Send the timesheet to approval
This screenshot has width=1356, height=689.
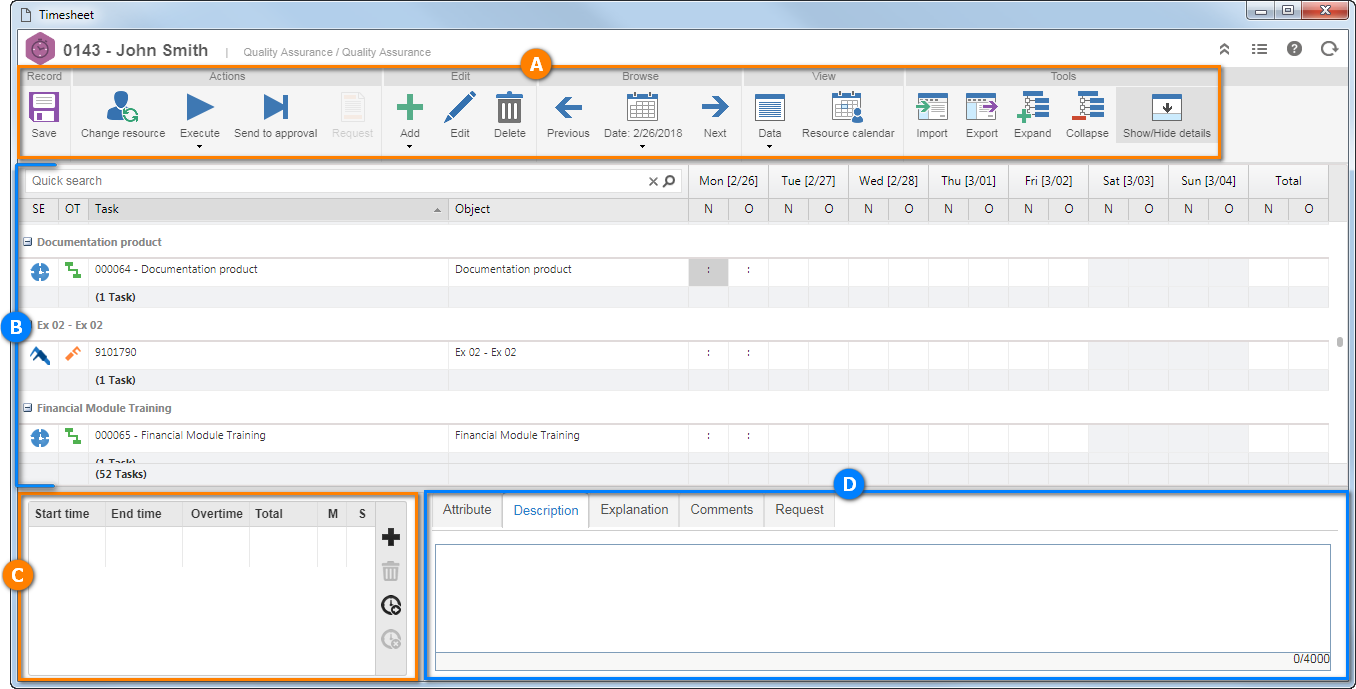[275, 115]
